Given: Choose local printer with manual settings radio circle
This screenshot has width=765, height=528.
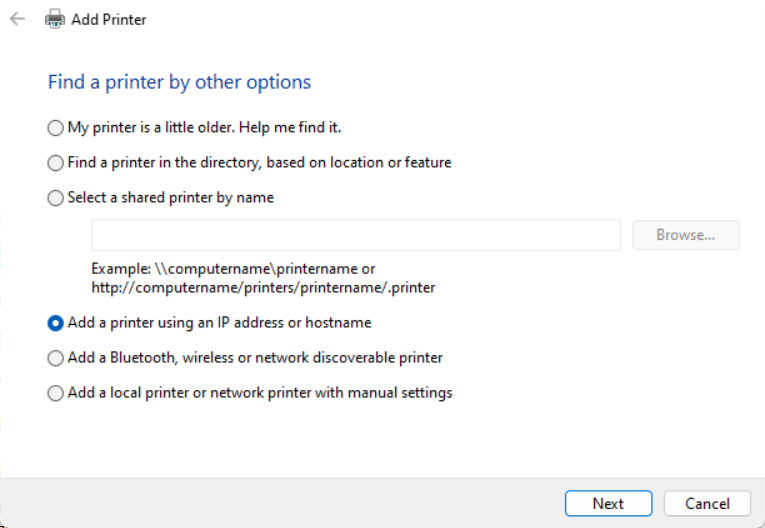Looking at the screenshot, I should point(55,393).
